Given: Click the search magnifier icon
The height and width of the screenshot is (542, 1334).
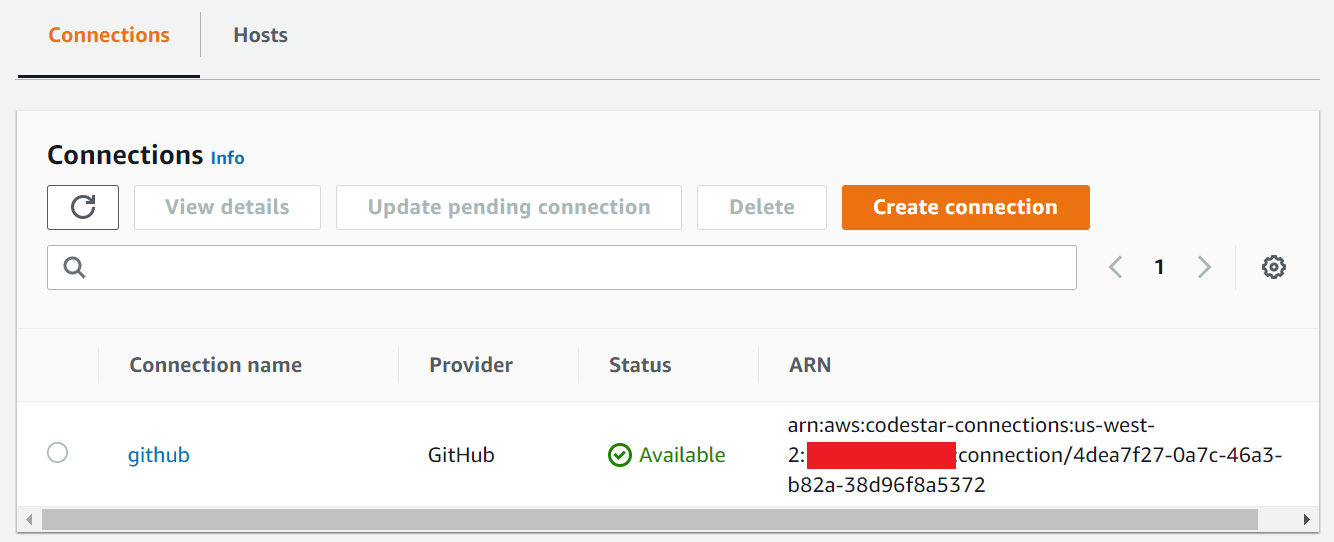Looking at the screenshot, I should tap(74, 267).
